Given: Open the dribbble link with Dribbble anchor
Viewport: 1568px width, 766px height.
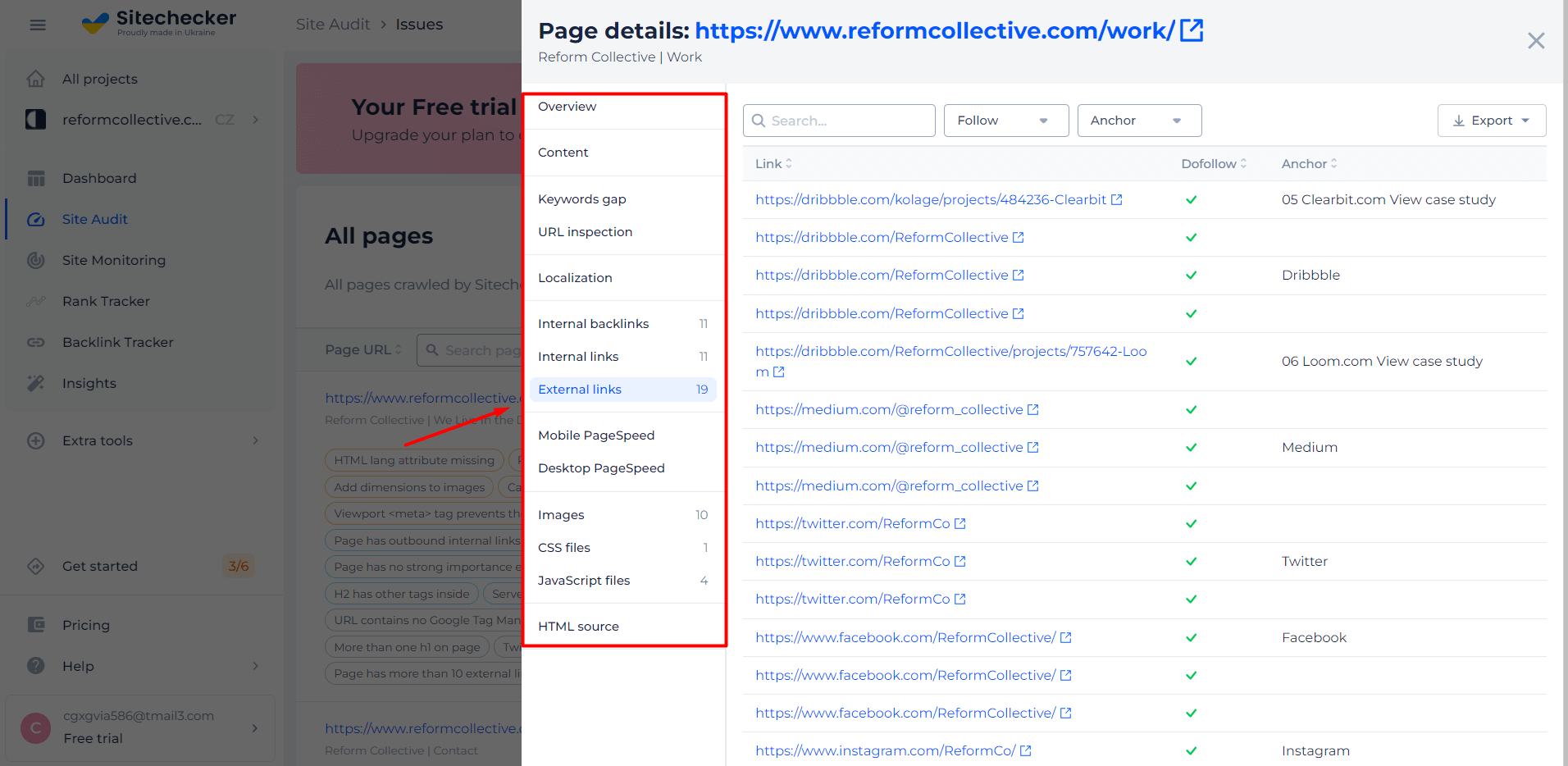Looking at the screenshot, I should [x=882, y=276].
